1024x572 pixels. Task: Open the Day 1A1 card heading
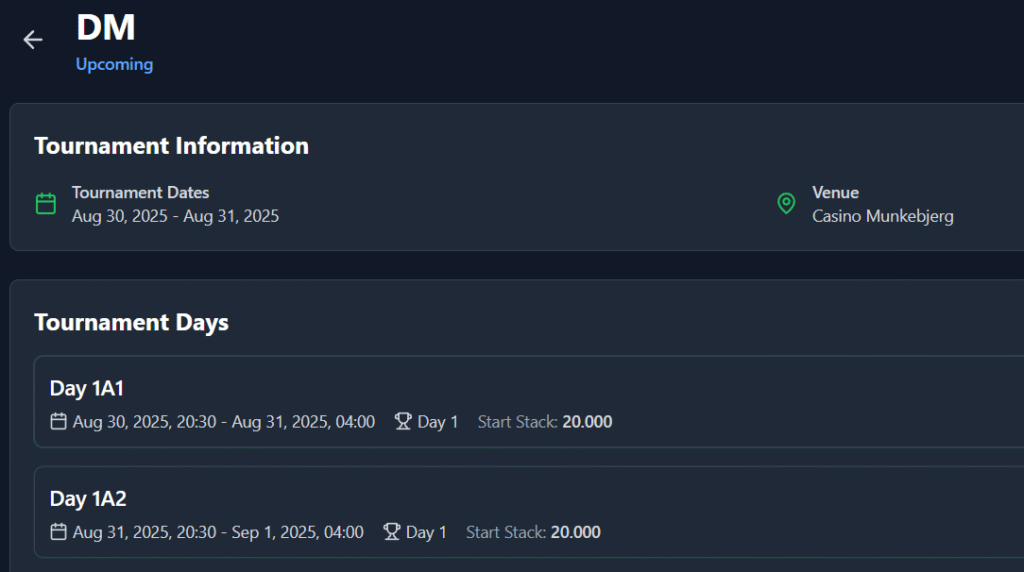pyautogui.click(x=87, y=389)
